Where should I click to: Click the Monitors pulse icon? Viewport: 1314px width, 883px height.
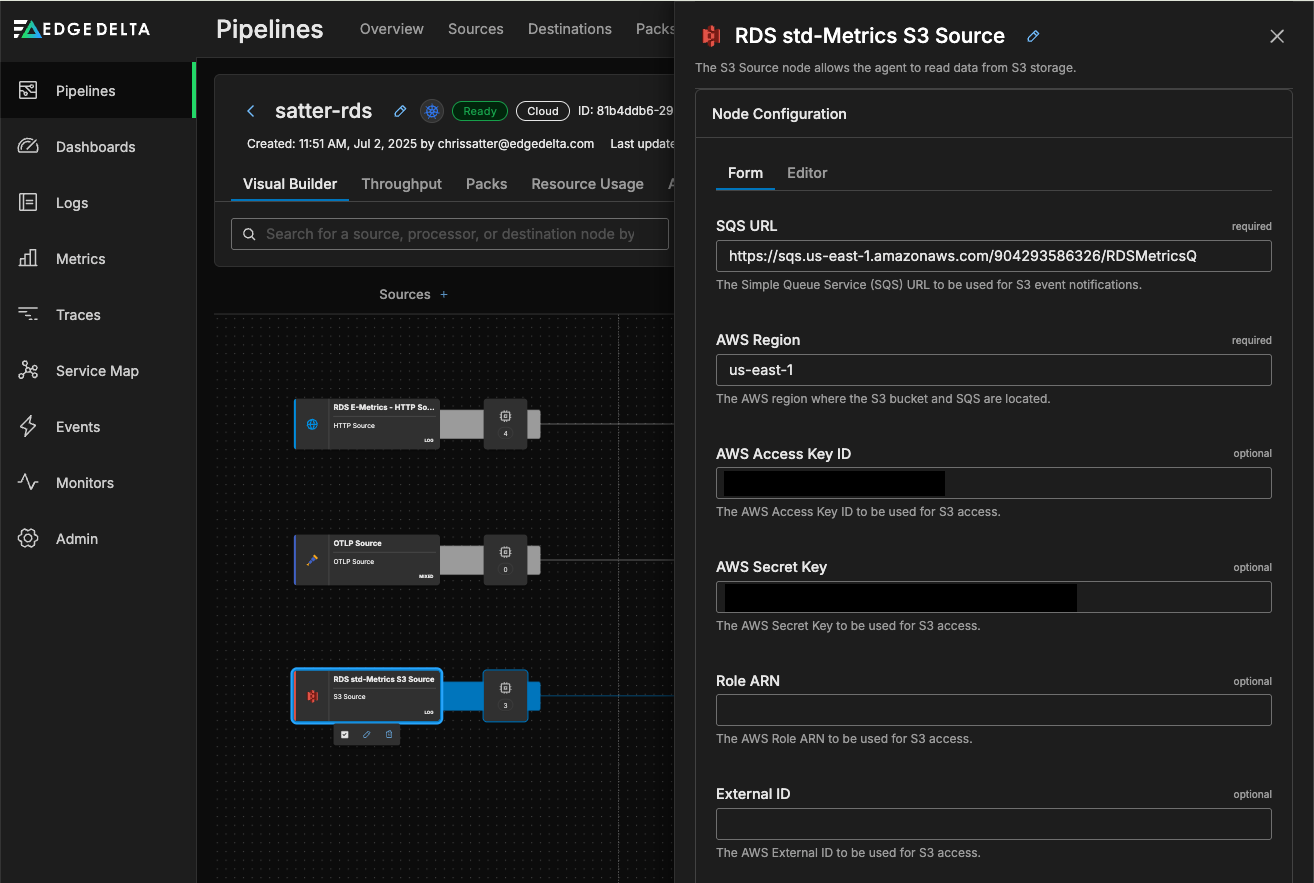pyautogui.click(x=28, y=483)
